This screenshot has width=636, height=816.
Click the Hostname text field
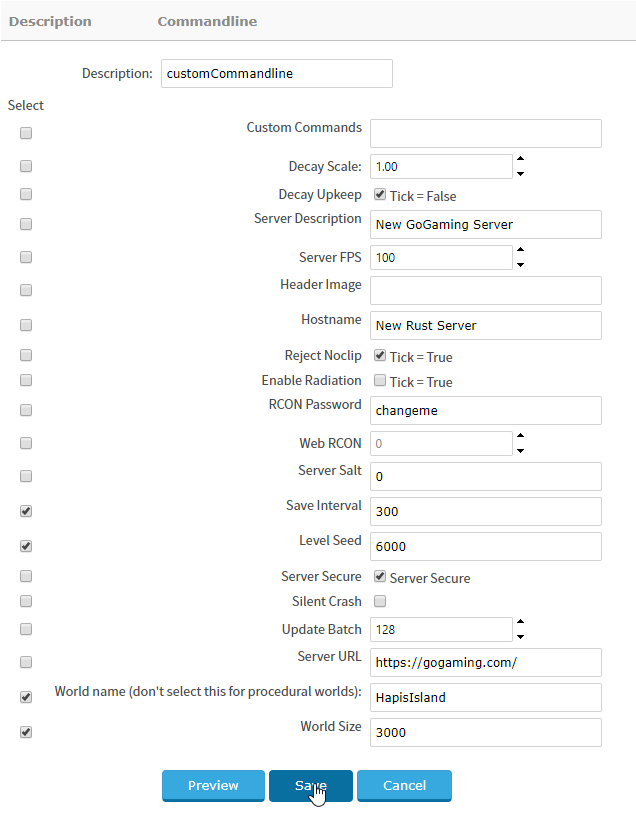click(485, 325)
